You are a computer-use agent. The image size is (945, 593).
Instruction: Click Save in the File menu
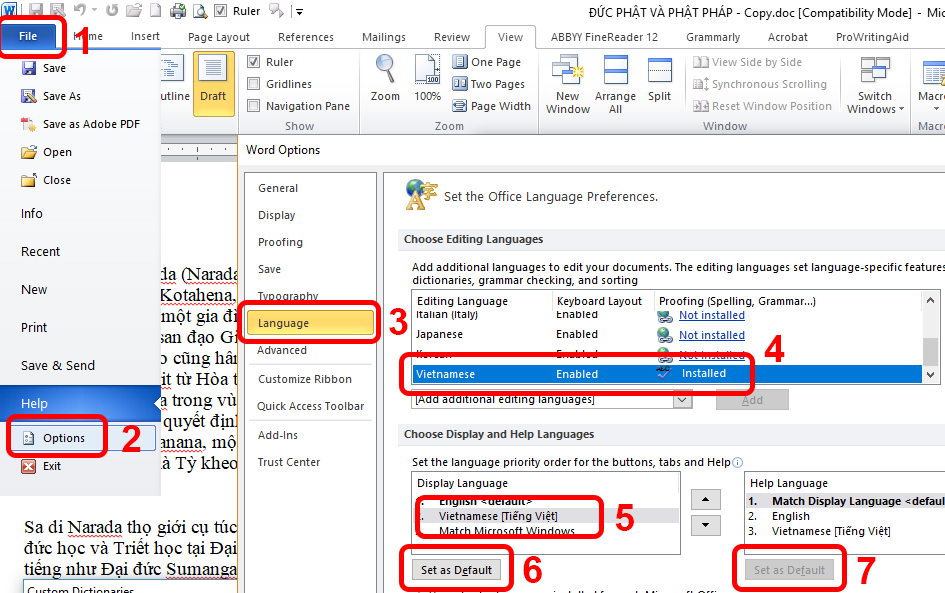[43, 68]
